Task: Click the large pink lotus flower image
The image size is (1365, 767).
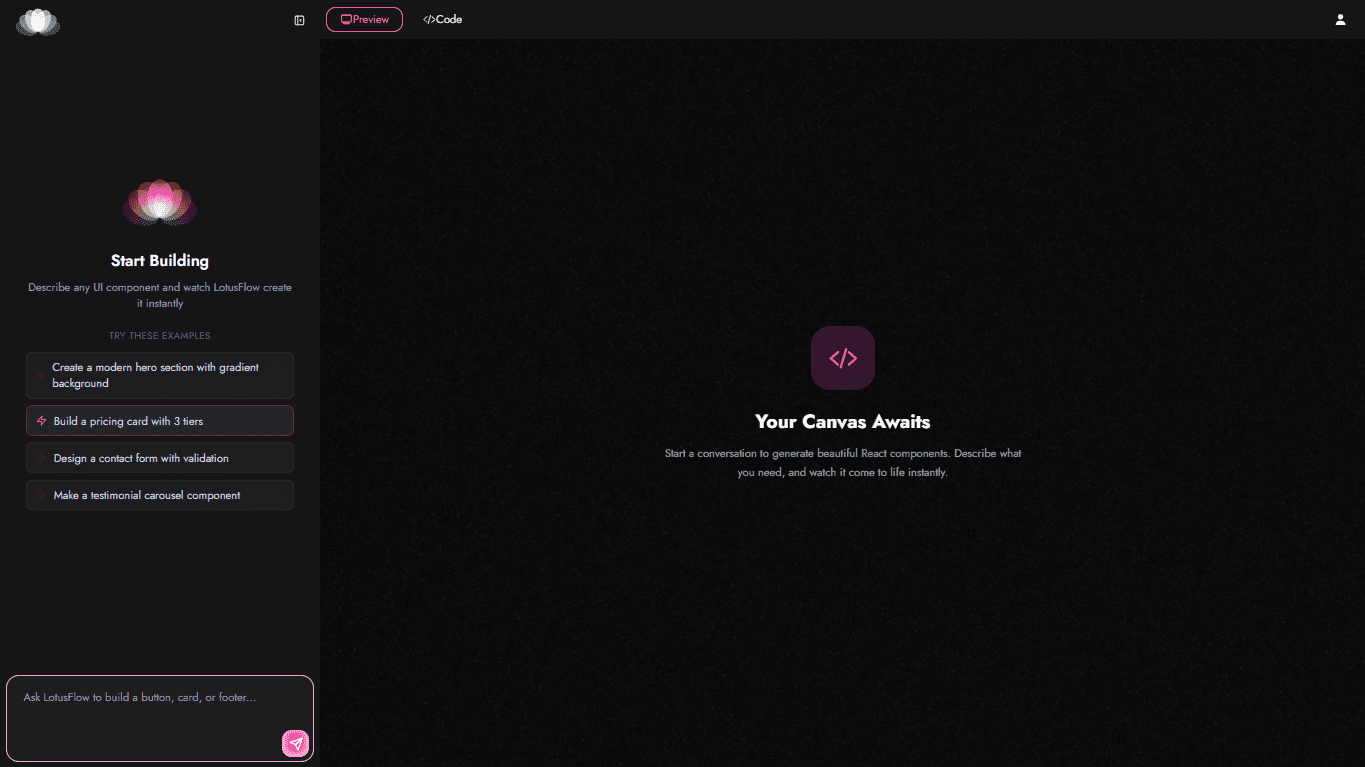Action: tap(160, 203)
